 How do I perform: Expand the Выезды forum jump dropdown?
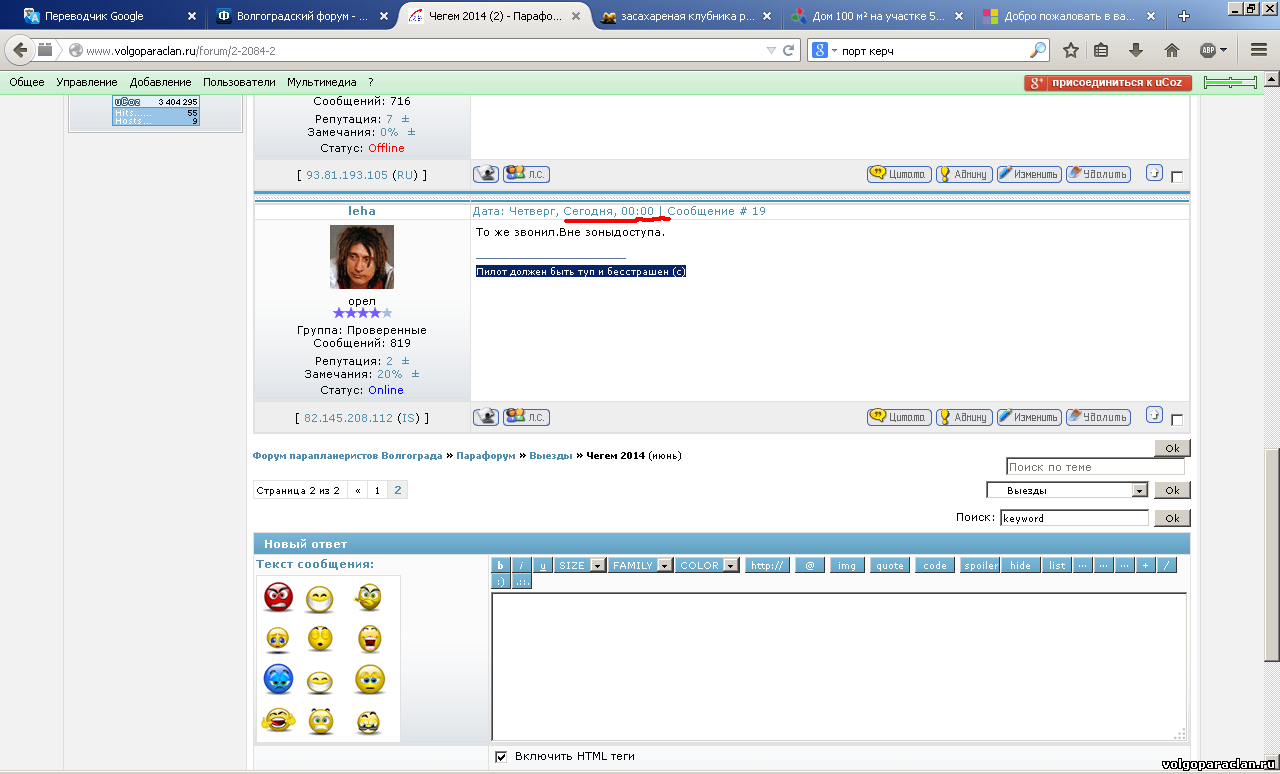[x=1139, y=491]
